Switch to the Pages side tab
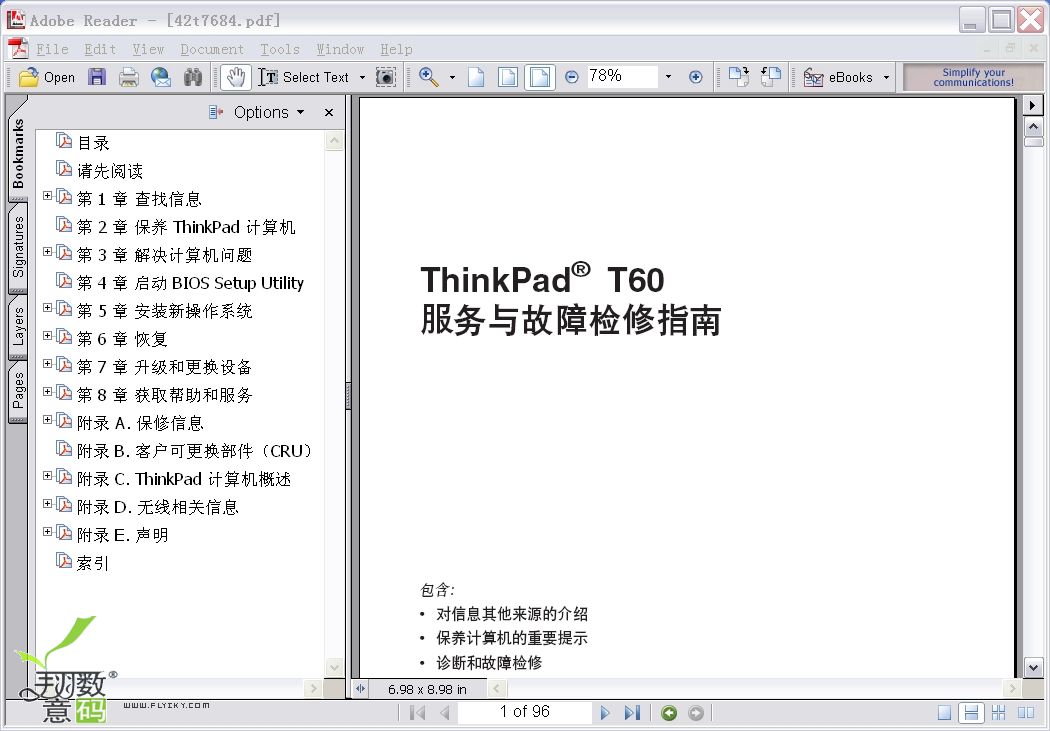 click(x=18, y=392)
